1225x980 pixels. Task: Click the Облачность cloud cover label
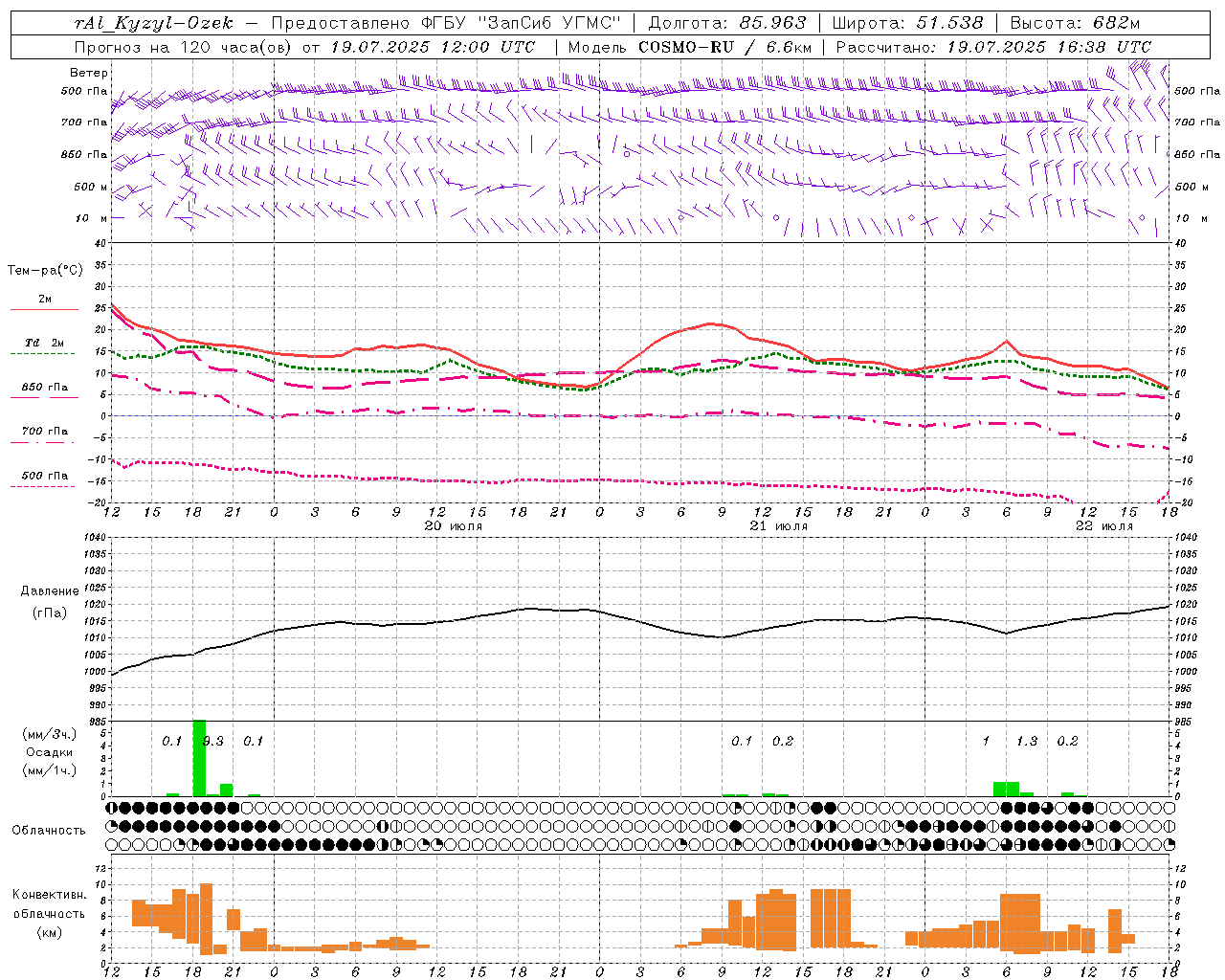(49, 831)
